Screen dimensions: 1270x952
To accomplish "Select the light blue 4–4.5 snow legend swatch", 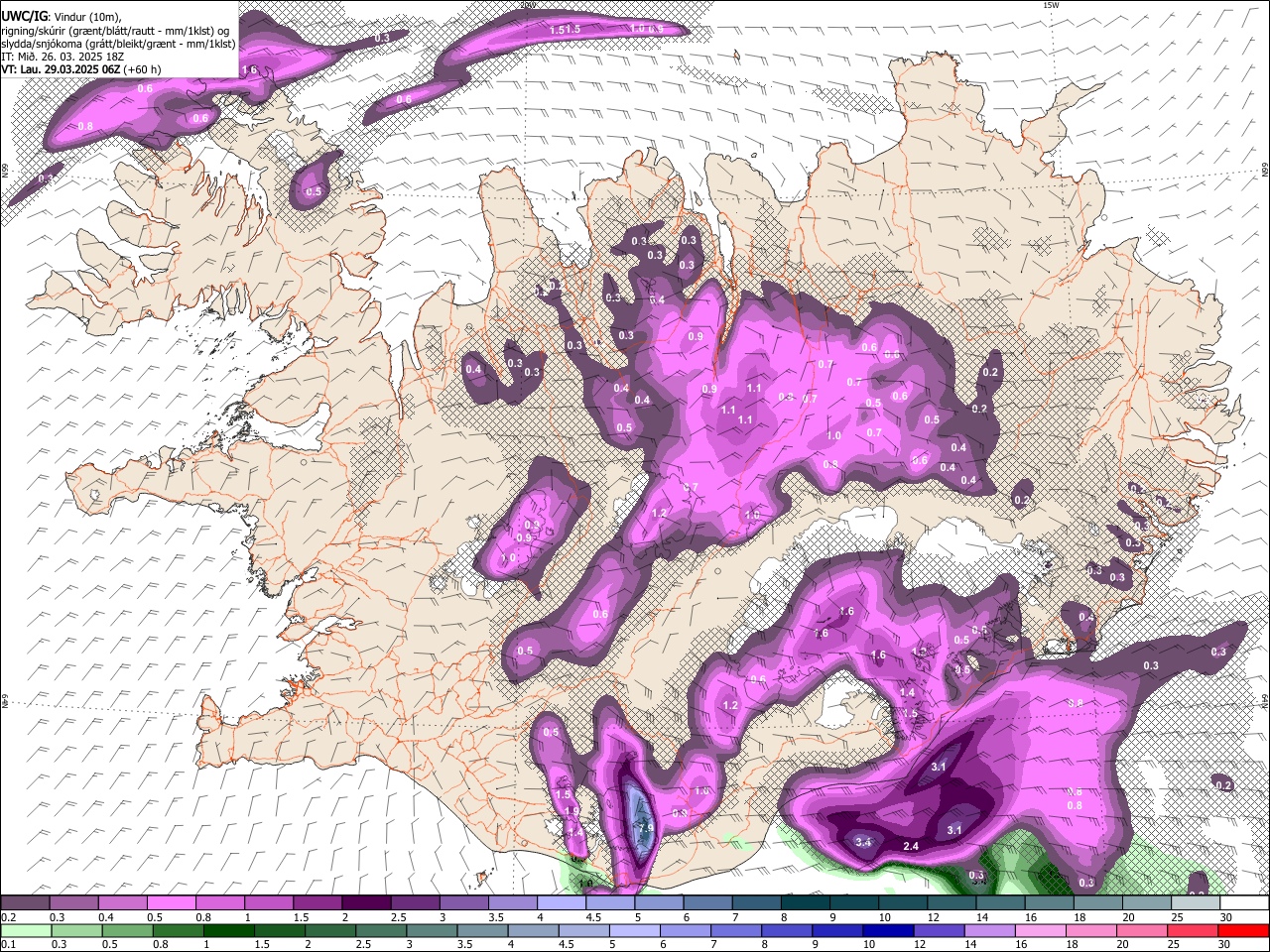I will coord(561,902).
